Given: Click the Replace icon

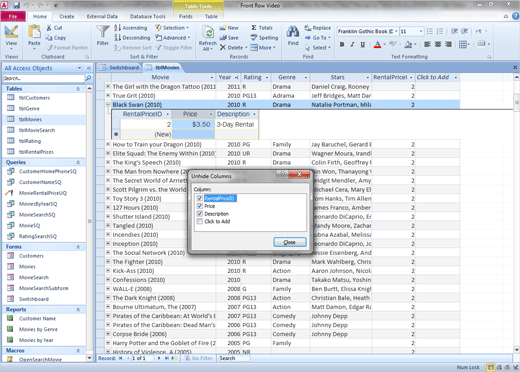Looking at the screenshot, I should (308, 28).
